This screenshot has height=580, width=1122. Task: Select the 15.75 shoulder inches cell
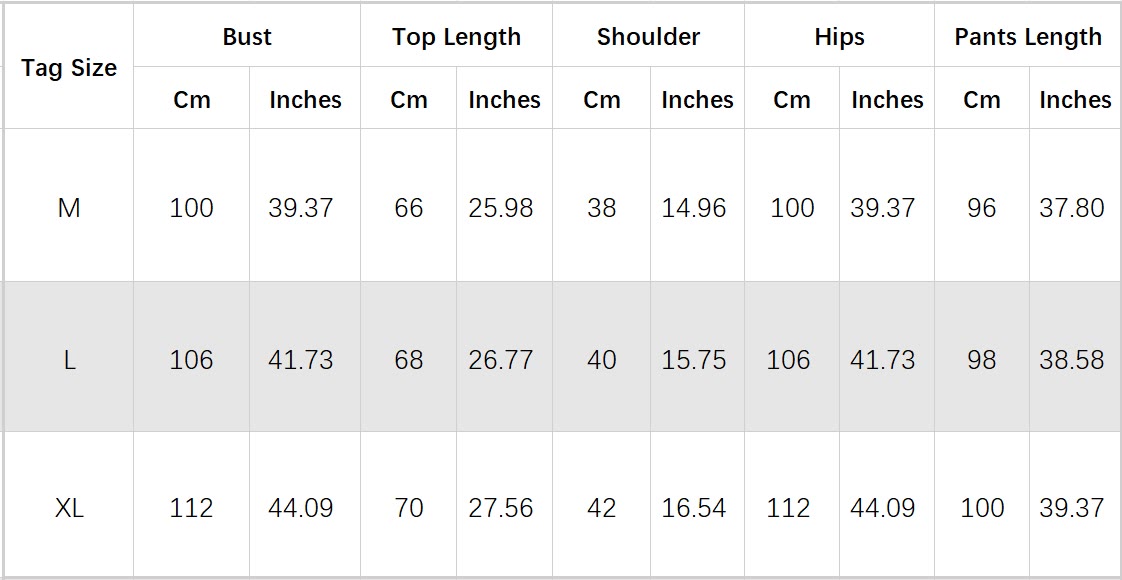tap(694, 360)
